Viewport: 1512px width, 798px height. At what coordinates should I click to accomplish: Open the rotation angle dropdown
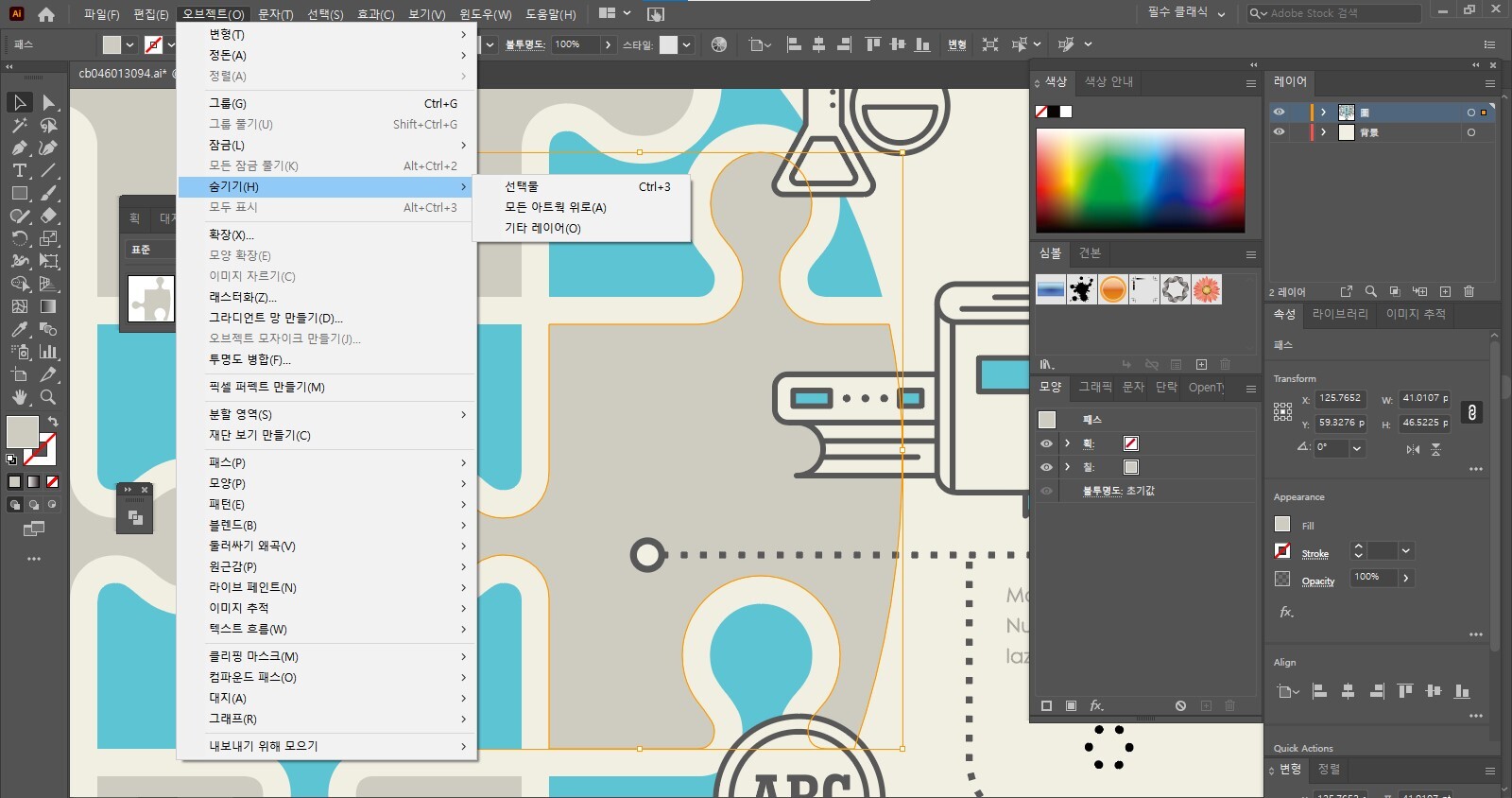pos(1357,448)
